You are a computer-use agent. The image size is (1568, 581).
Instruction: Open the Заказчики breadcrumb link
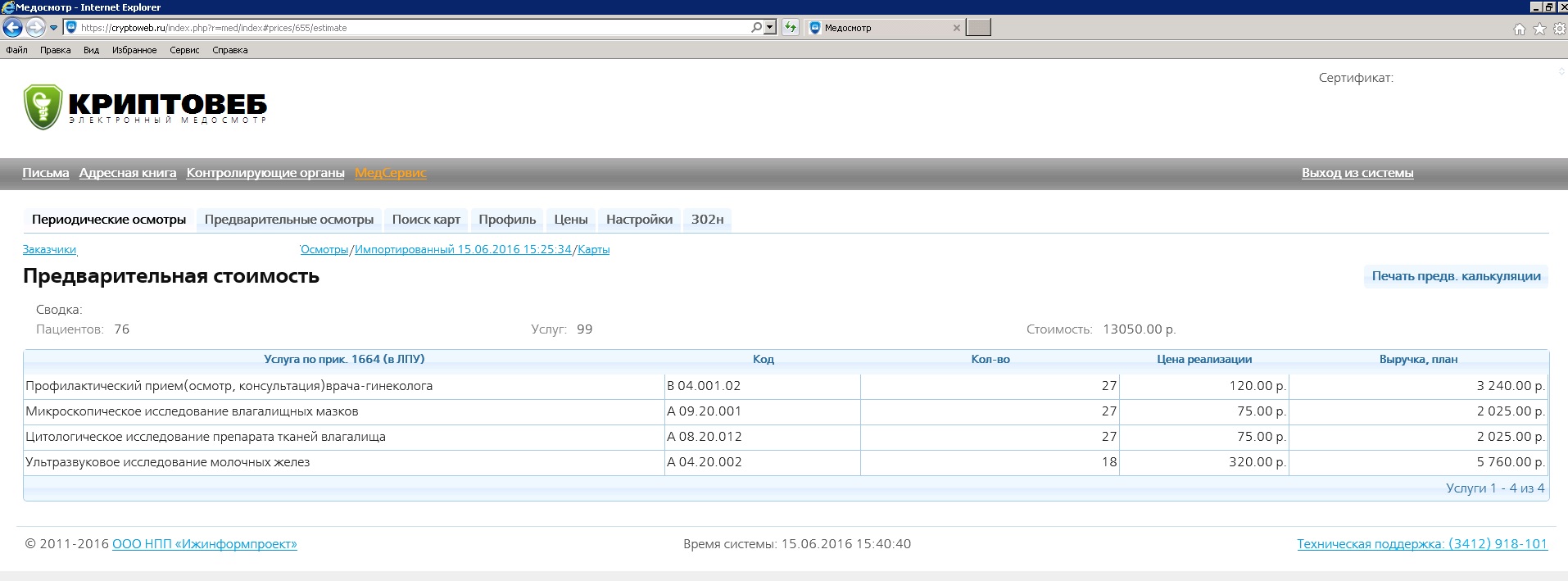[x=49, y=250]
